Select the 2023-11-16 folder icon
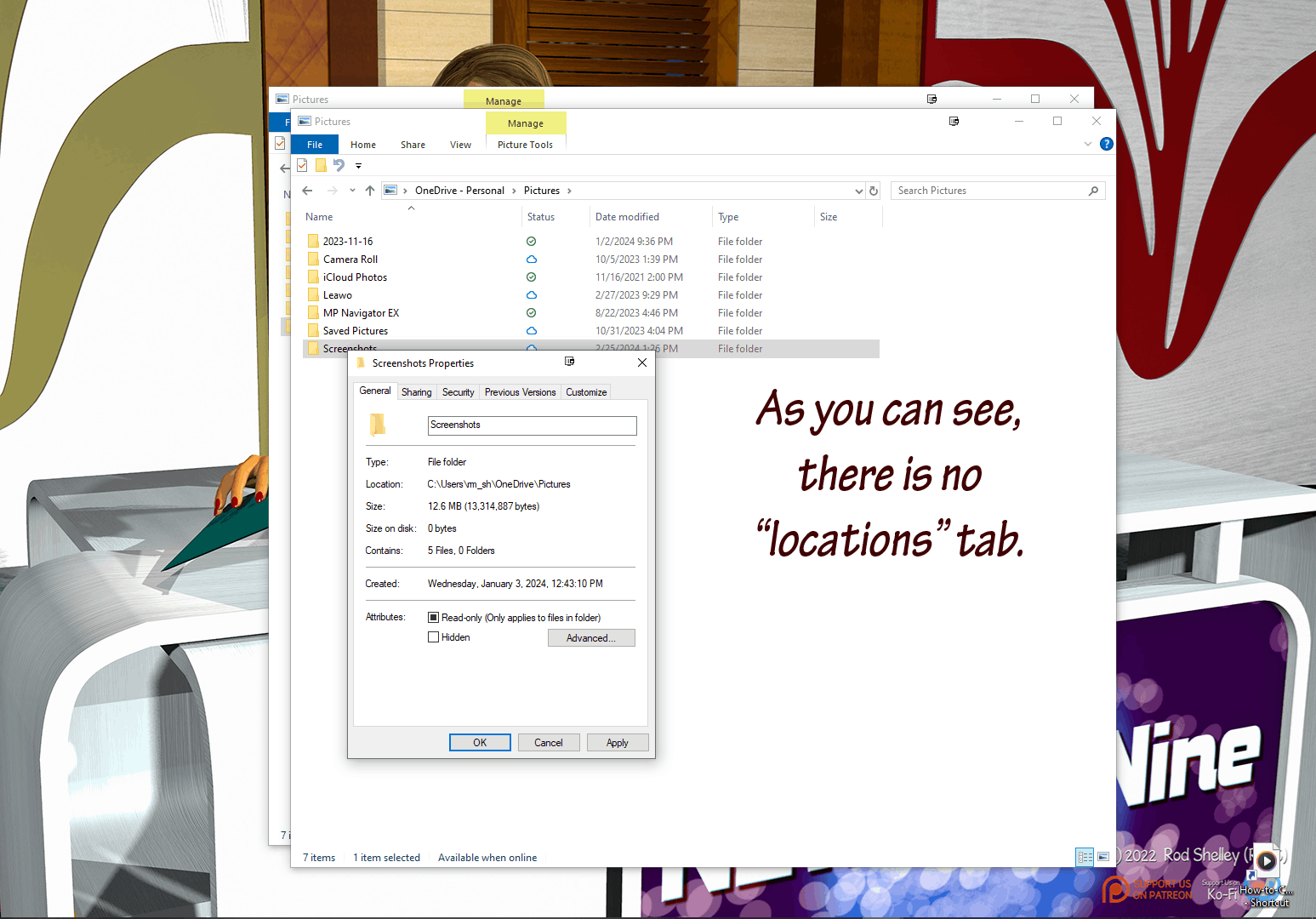1316x919 pixels. [313, 242]
